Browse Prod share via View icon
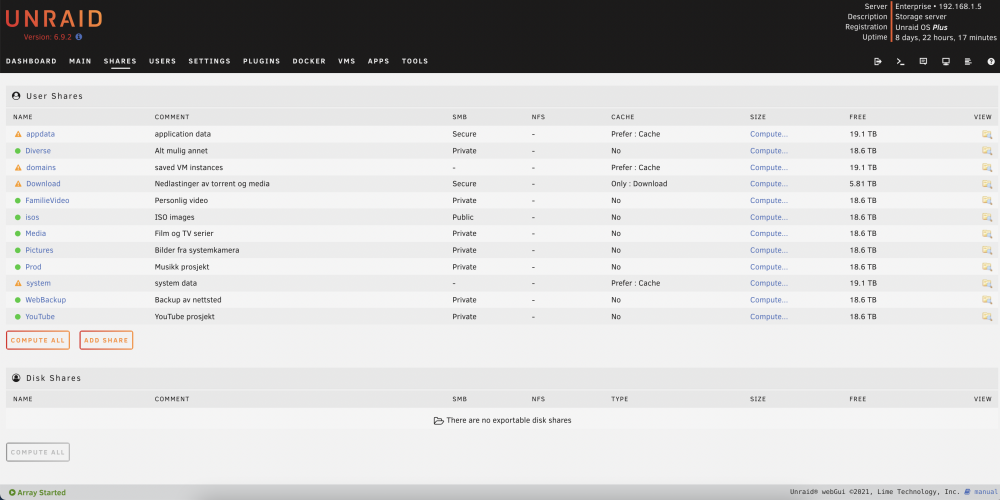The image size is (1000, 500). pos(987,267)
